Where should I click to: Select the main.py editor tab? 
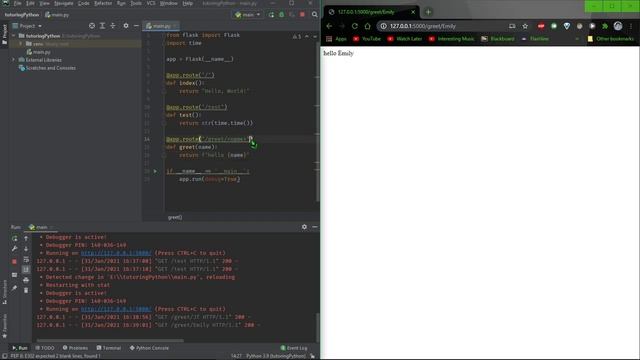pyautogui.click(x=161, y=26)
